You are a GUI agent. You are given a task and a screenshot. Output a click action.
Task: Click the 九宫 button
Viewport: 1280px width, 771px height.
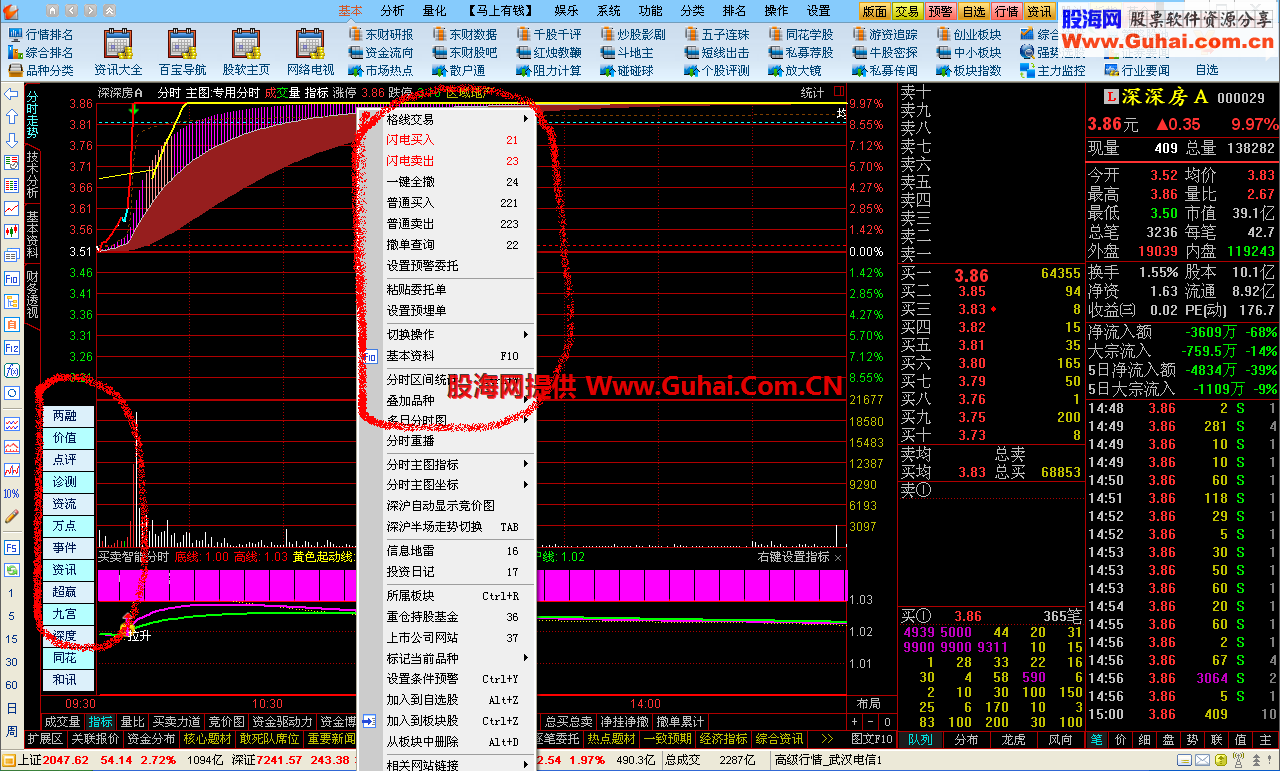click(x=68, y=614)
